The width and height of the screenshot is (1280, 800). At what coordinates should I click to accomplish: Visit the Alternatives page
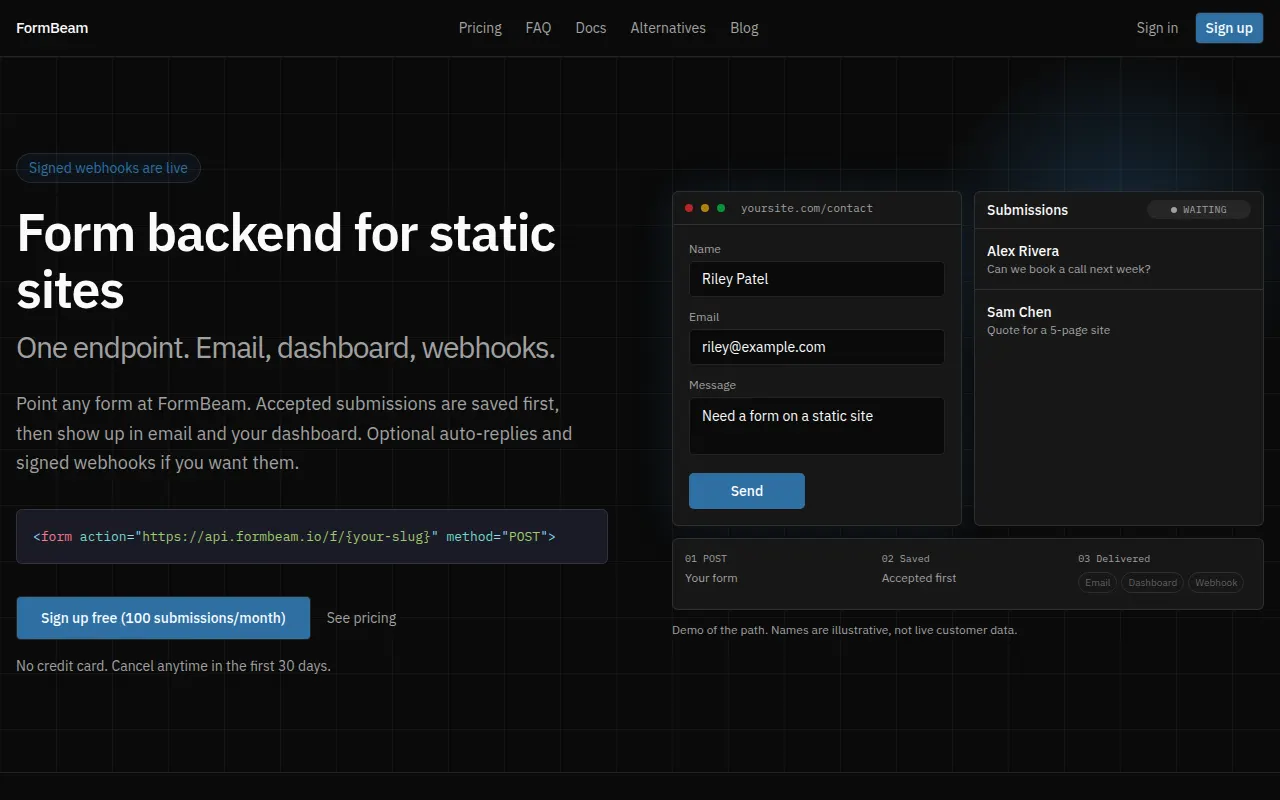668,28
